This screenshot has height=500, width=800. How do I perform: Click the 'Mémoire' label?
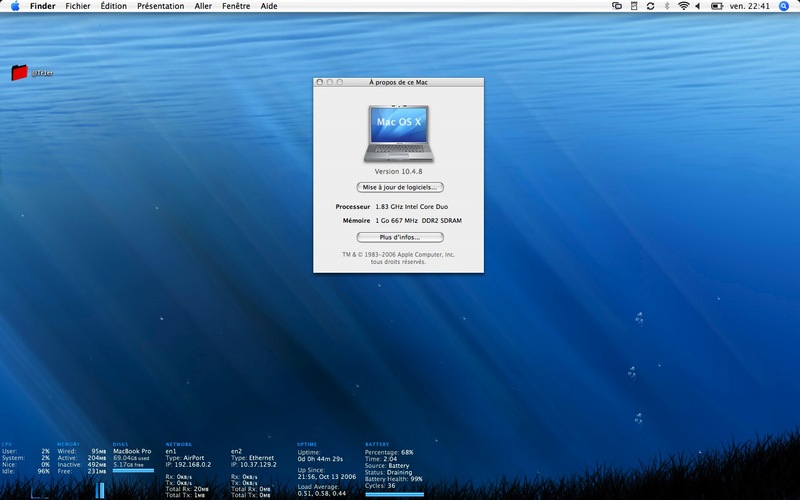[357, 220]
